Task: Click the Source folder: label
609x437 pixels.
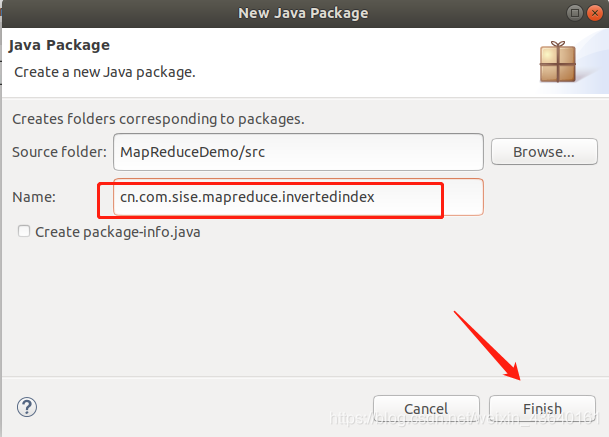Action: (x=59, y=152)
